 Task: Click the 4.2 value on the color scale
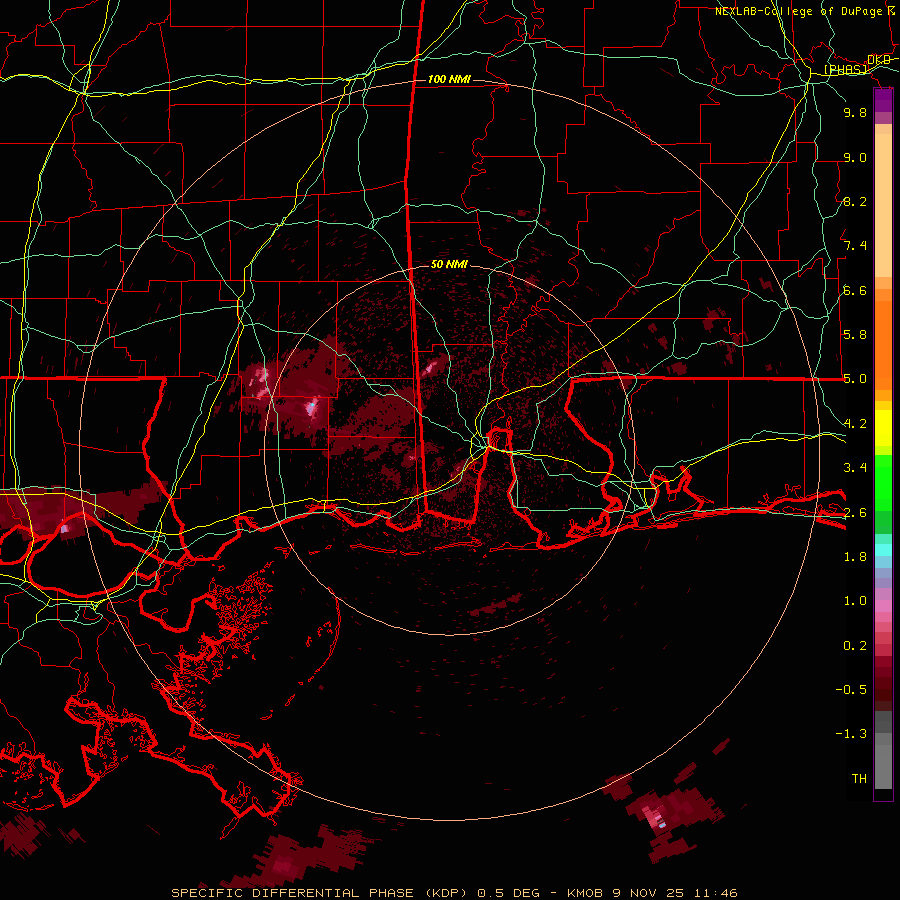(x=855, y=424)
